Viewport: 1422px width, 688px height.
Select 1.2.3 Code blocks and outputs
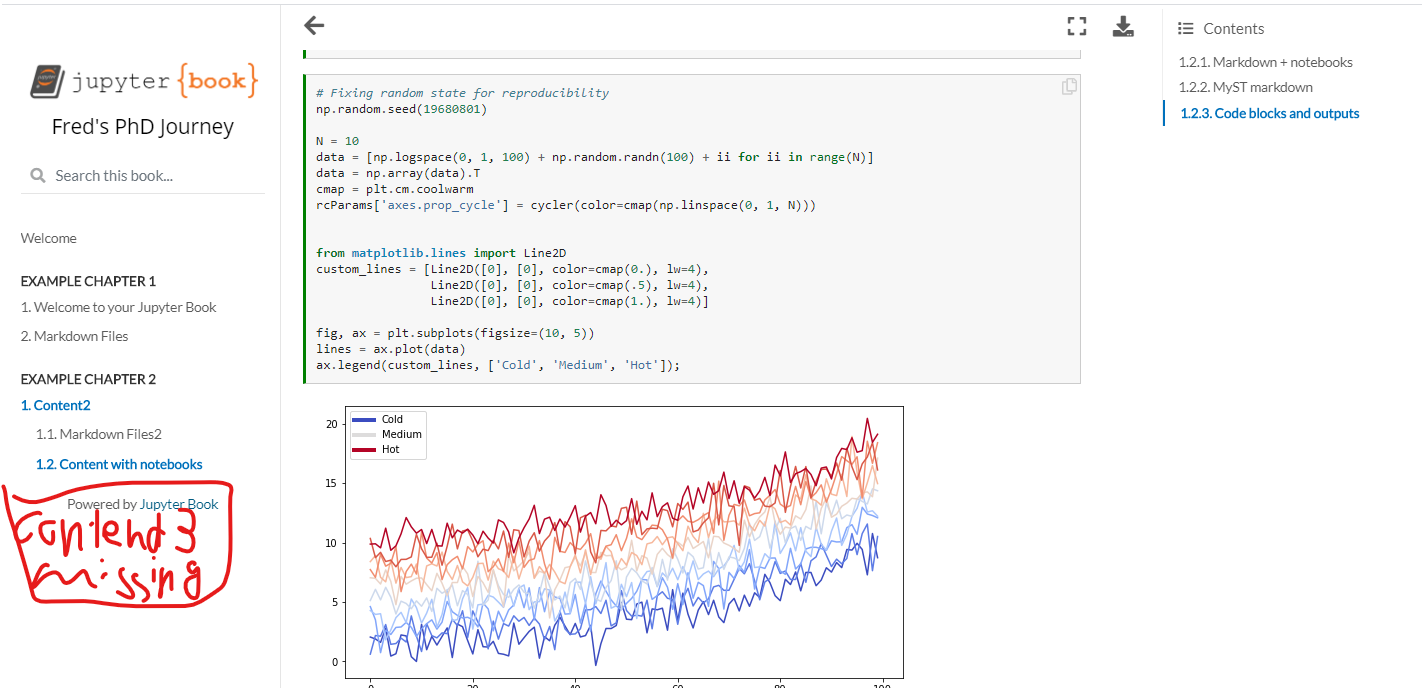[x=1269, y=113]
